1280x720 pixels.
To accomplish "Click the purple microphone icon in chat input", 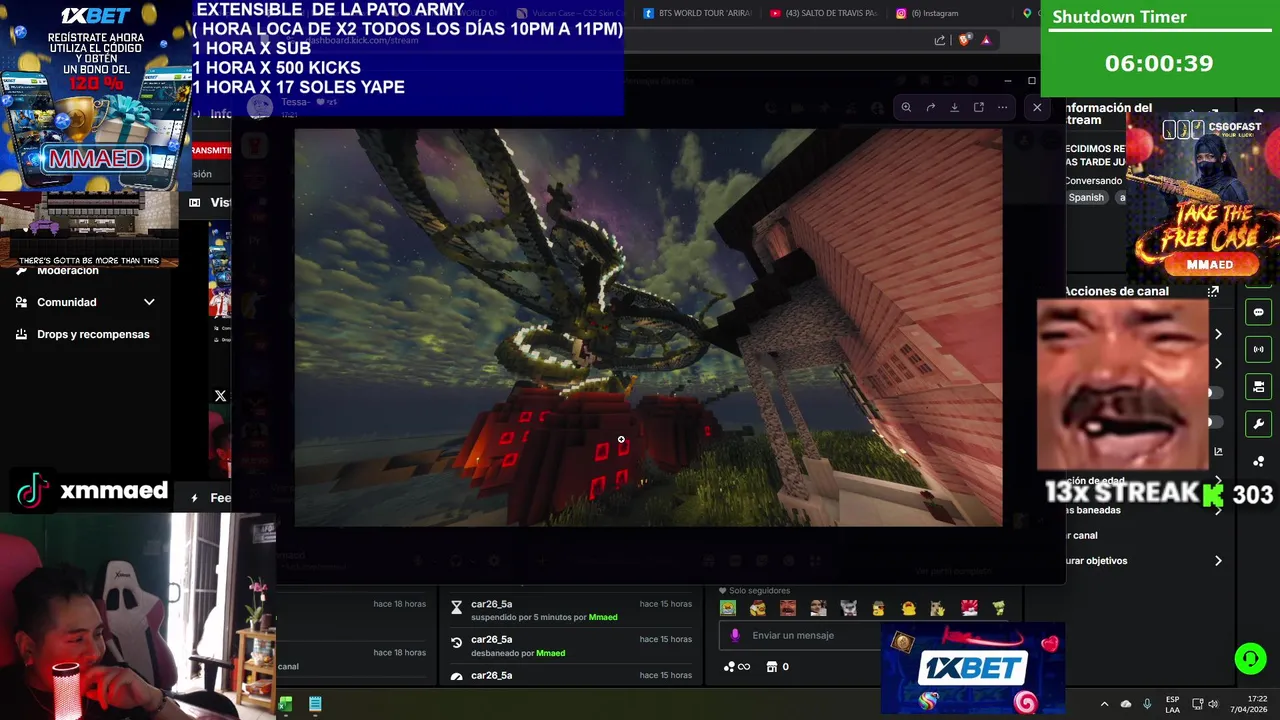I will click(x=735, y=635).
